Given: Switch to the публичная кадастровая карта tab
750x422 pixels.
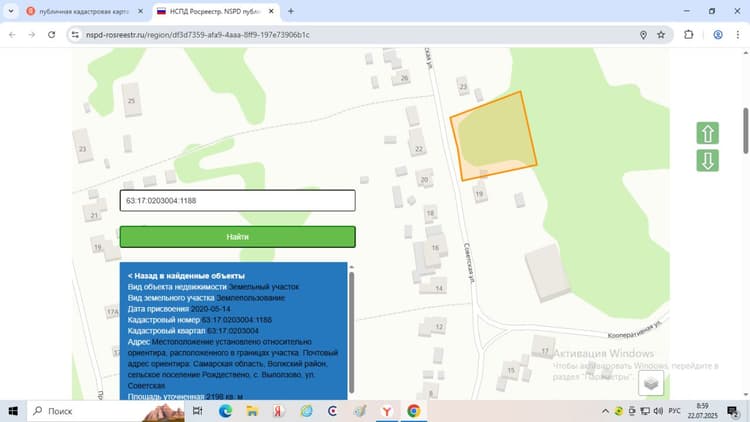Looking at the screenshot, I should pos(85,11).
